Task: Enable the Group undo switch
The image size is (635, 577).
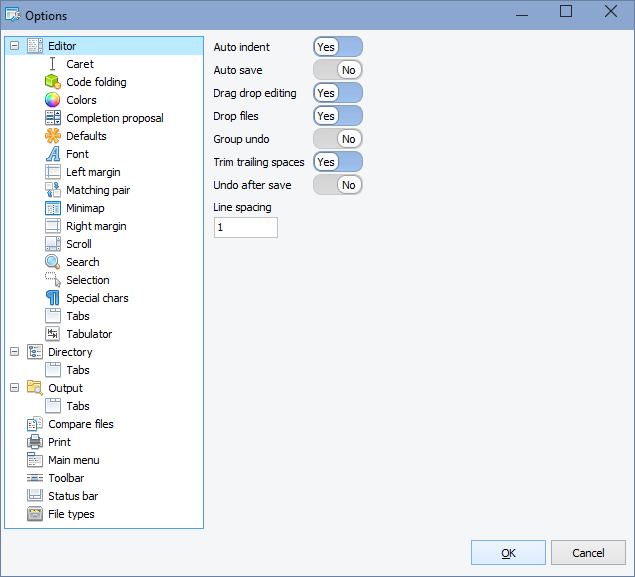Action: [x=338, y=139]
